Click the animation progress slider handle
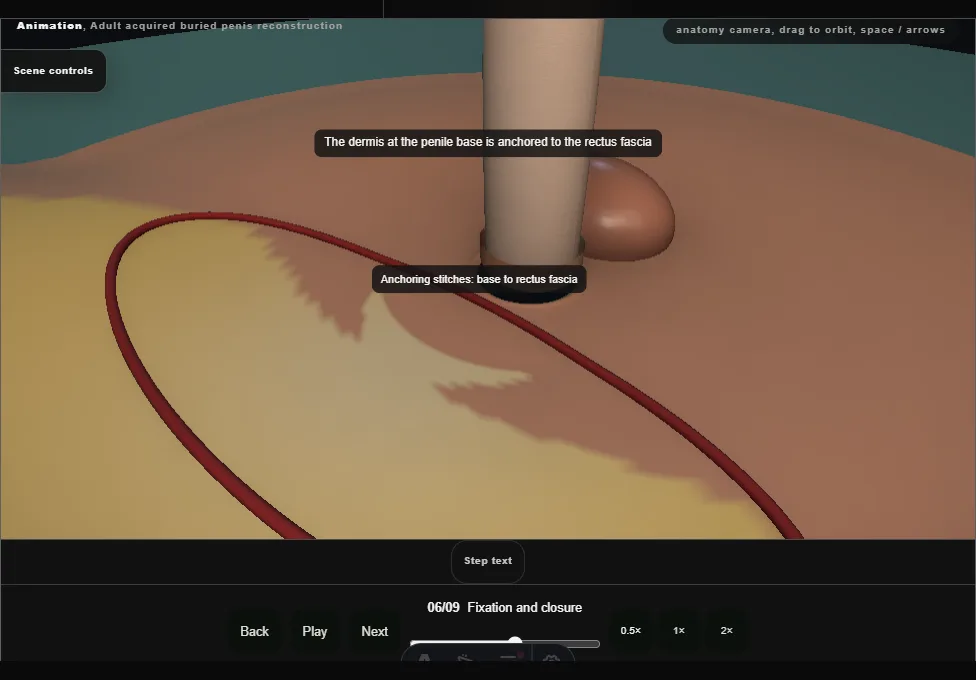 click(x=515, y=642)
